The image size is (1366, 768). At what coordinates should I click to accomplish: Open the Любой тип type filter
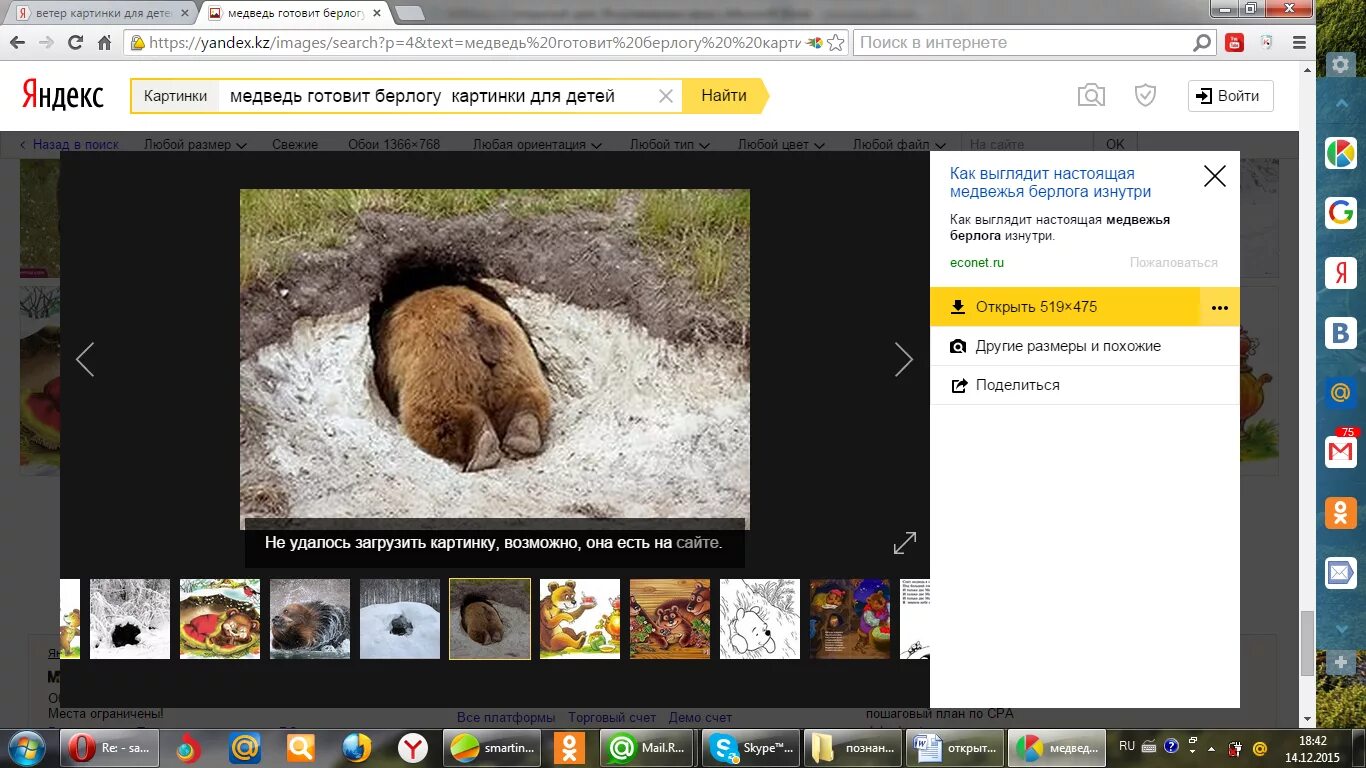pyautogui.click(x=670, y=144)
